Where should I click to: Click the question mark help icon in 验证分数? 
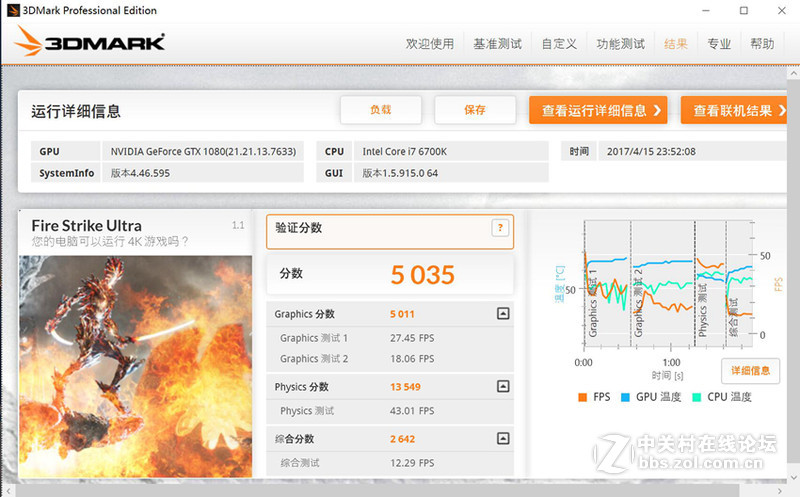point(500,228)
